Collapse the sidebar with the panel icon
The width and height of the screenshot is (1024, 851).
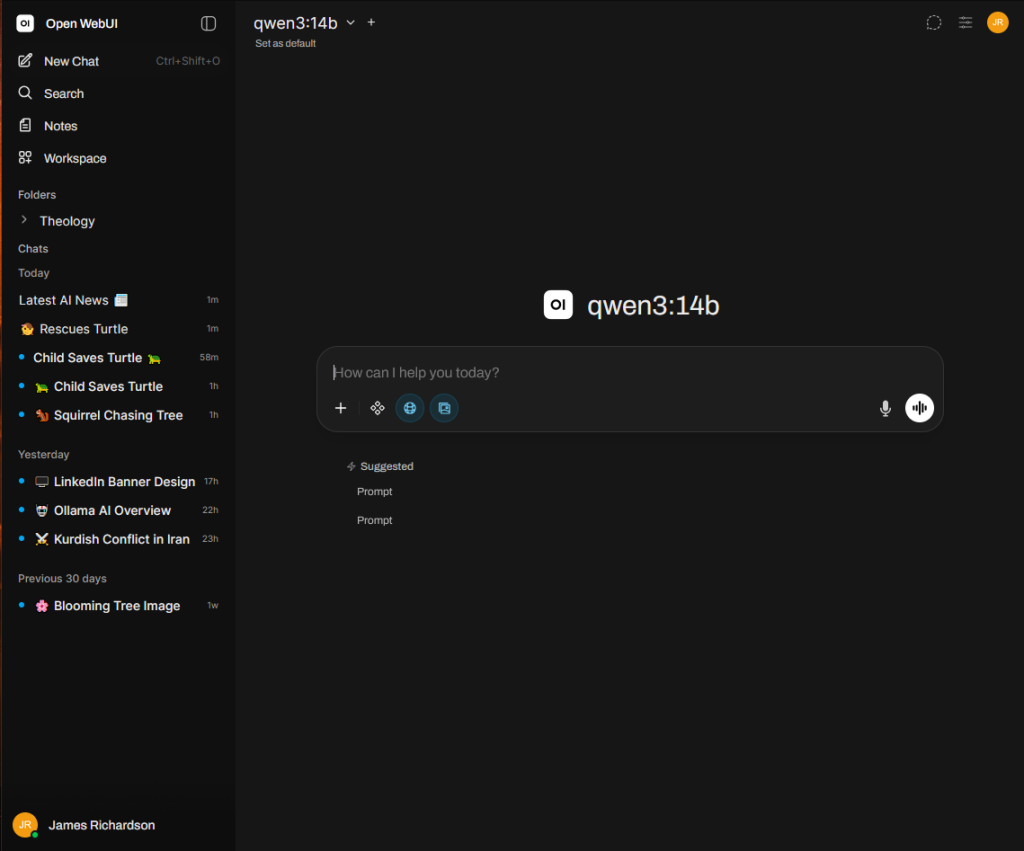tap(208, 24)
